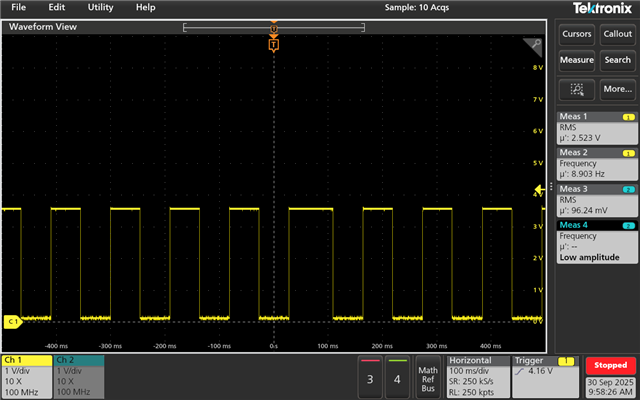640x400 pixels.
Task: Click the RL: 250 kpts record length text
Action: pos(471,393)
